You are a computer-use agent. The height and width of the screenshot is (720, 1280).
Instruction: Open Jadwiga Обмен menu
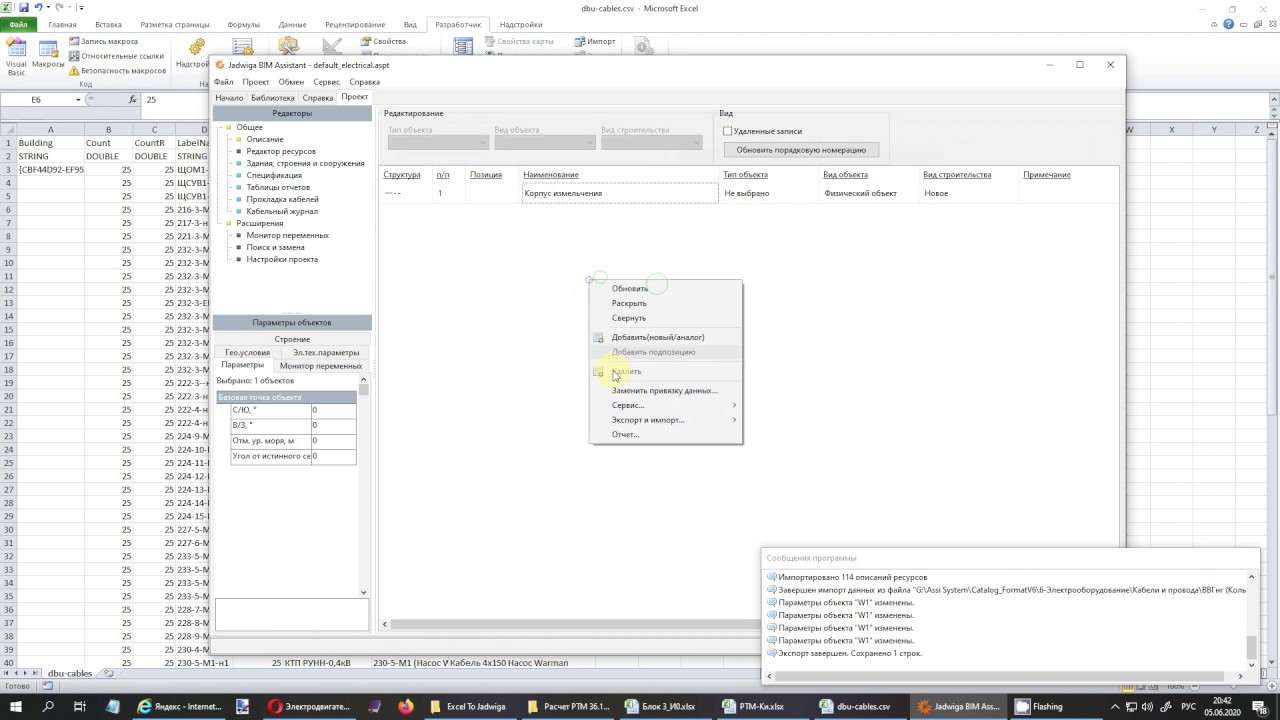(x=291, y=82)
